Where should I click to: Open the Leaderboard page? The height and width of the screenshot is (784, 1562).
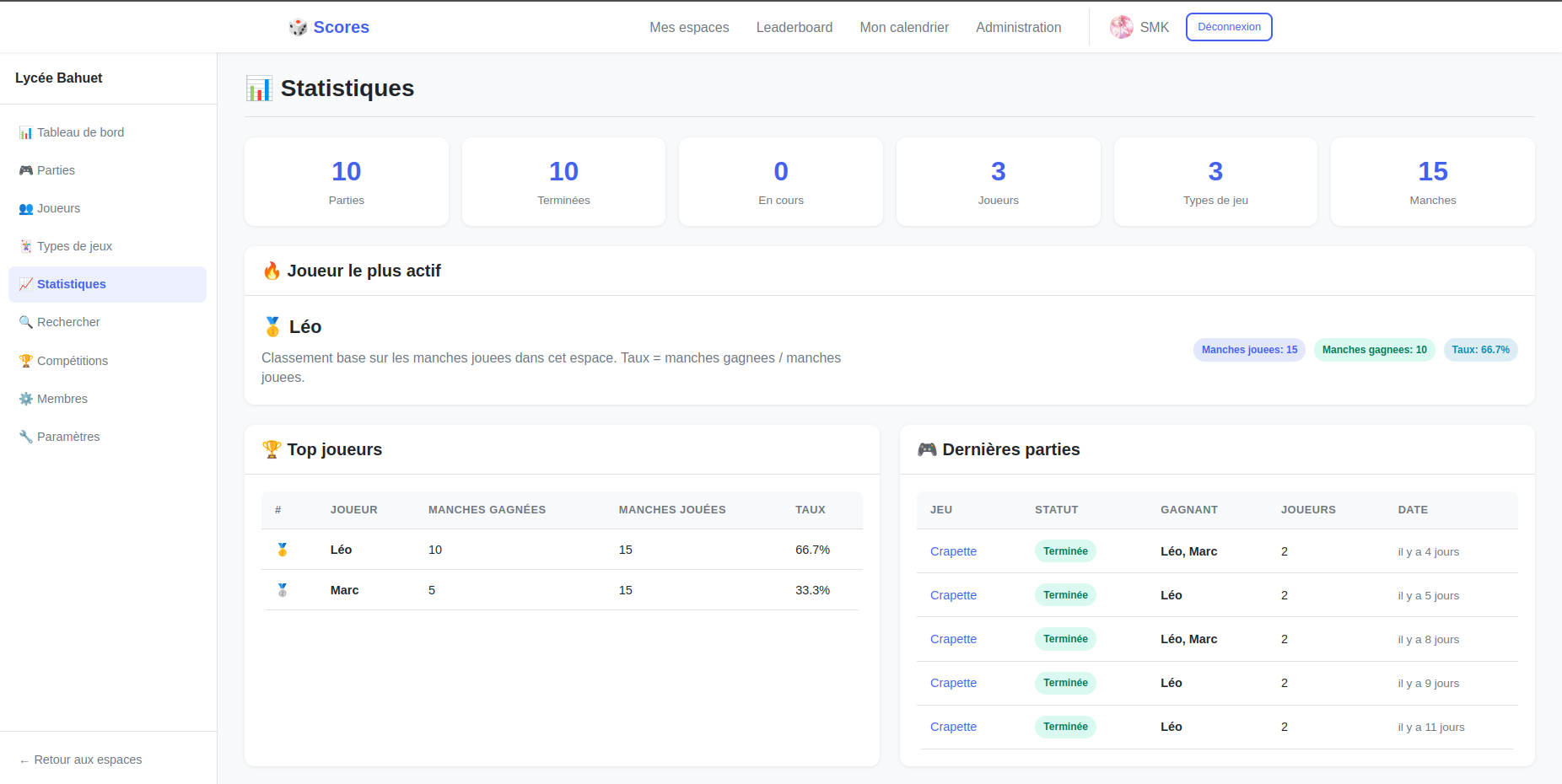coord(794,27)
